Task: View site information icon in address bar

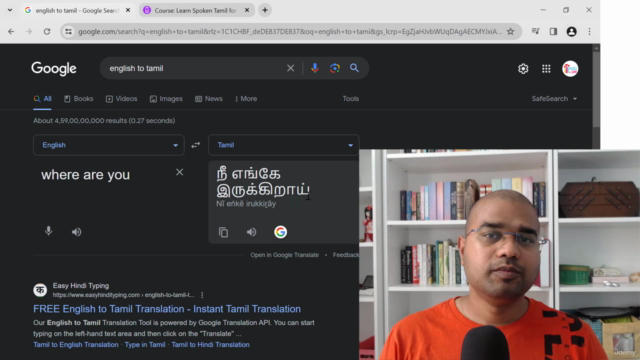Action: click(x=68, y=31)
